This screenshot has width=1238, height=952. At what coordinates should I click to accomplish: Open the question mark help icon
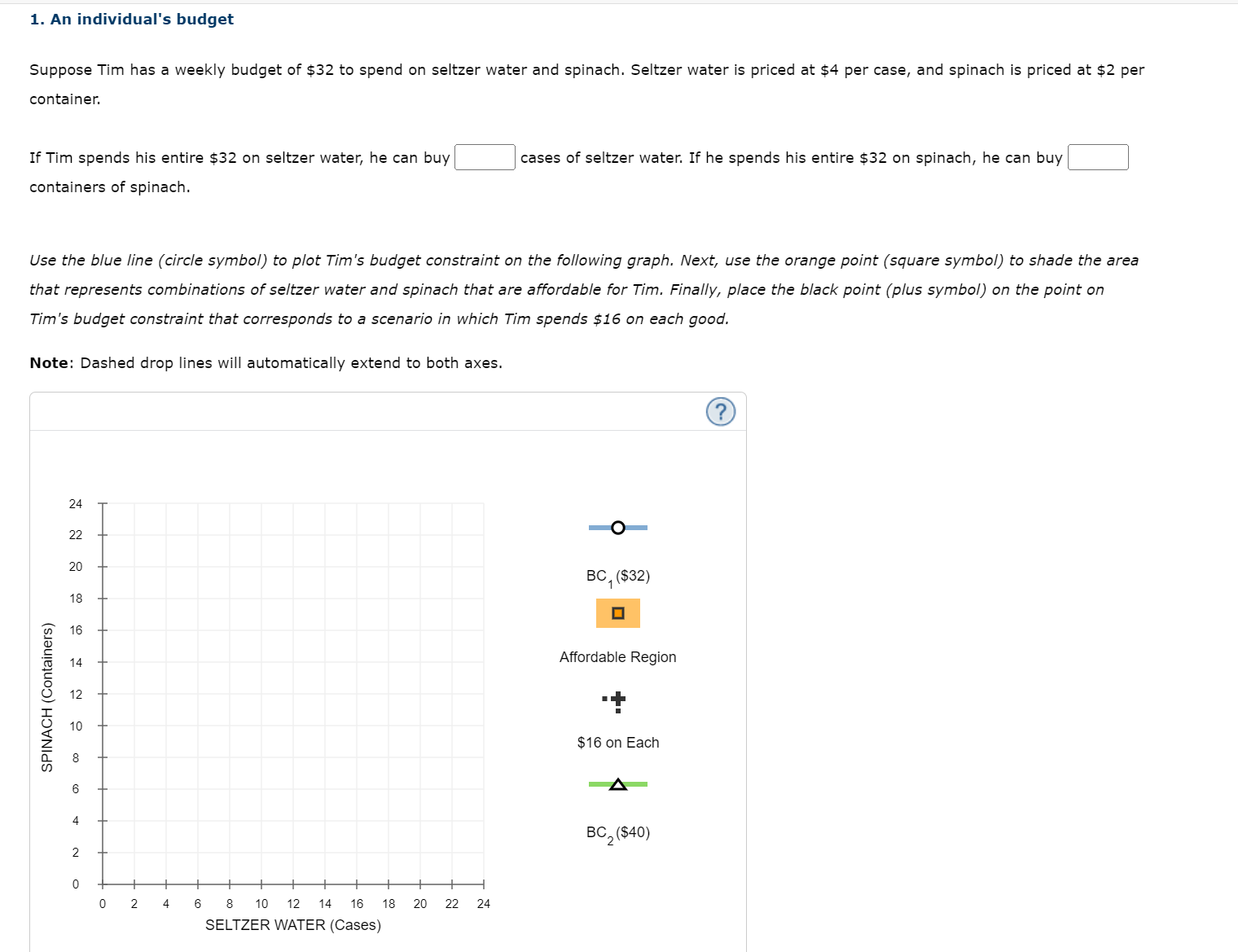[x=721, y=412]
